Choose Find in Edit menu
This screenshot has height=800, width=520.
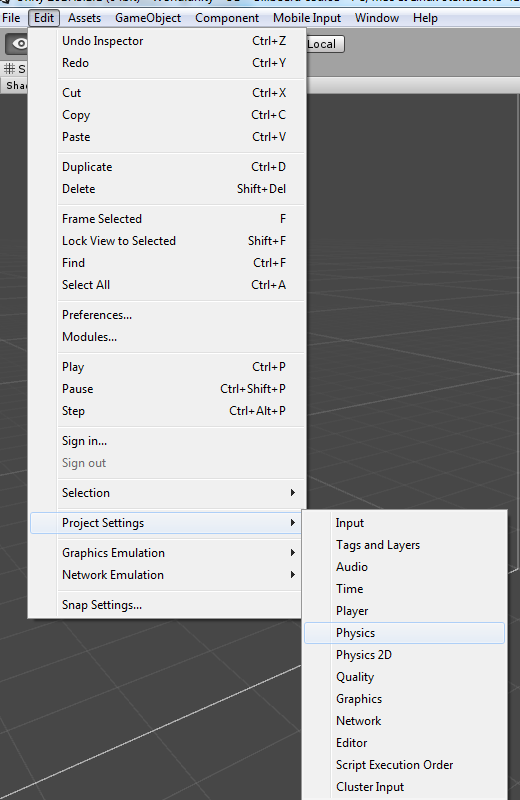click(168, 263)
